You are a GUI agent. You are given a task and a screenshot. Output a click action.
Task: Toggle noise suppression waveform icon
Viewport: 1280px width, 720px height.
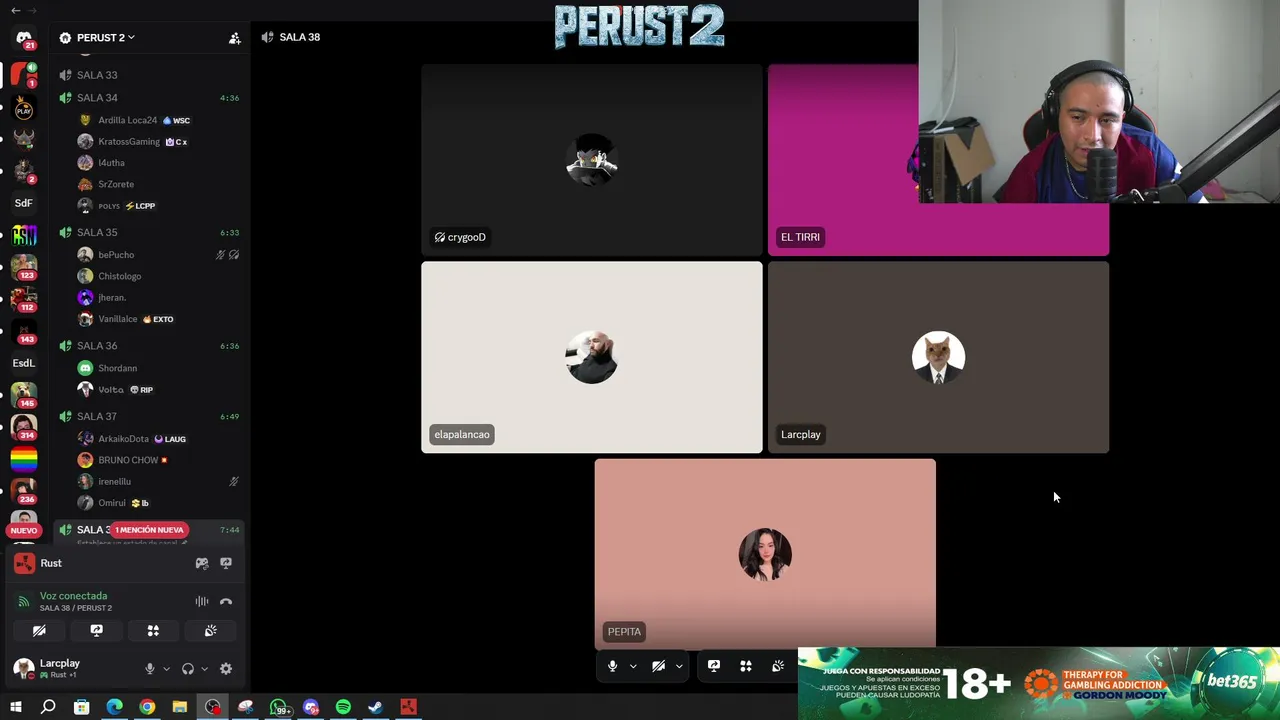click(x=202, y=601)
